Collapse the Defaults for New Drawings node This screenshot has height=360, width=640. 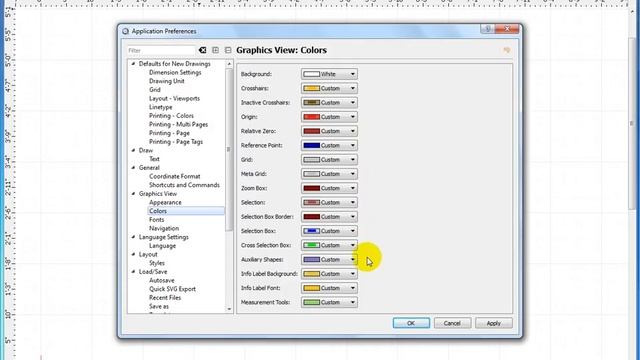[x=133, y=64]
